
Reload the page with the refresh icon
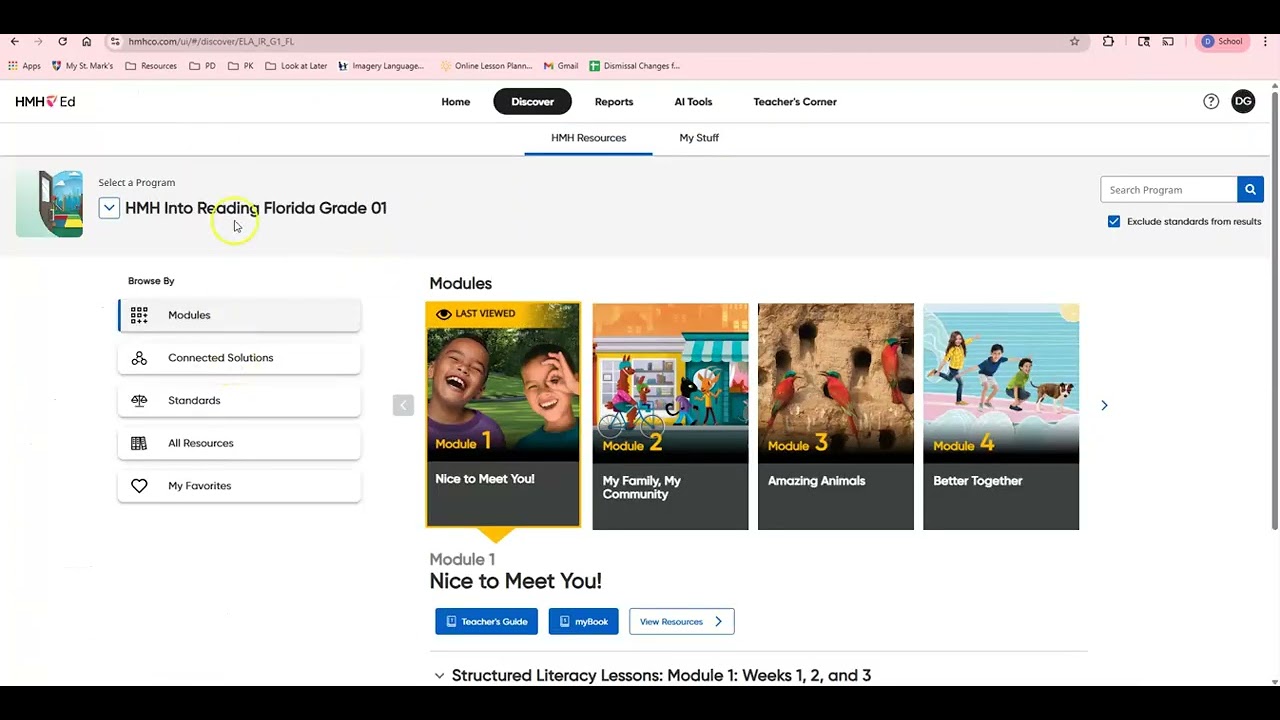tap(62, 41)
